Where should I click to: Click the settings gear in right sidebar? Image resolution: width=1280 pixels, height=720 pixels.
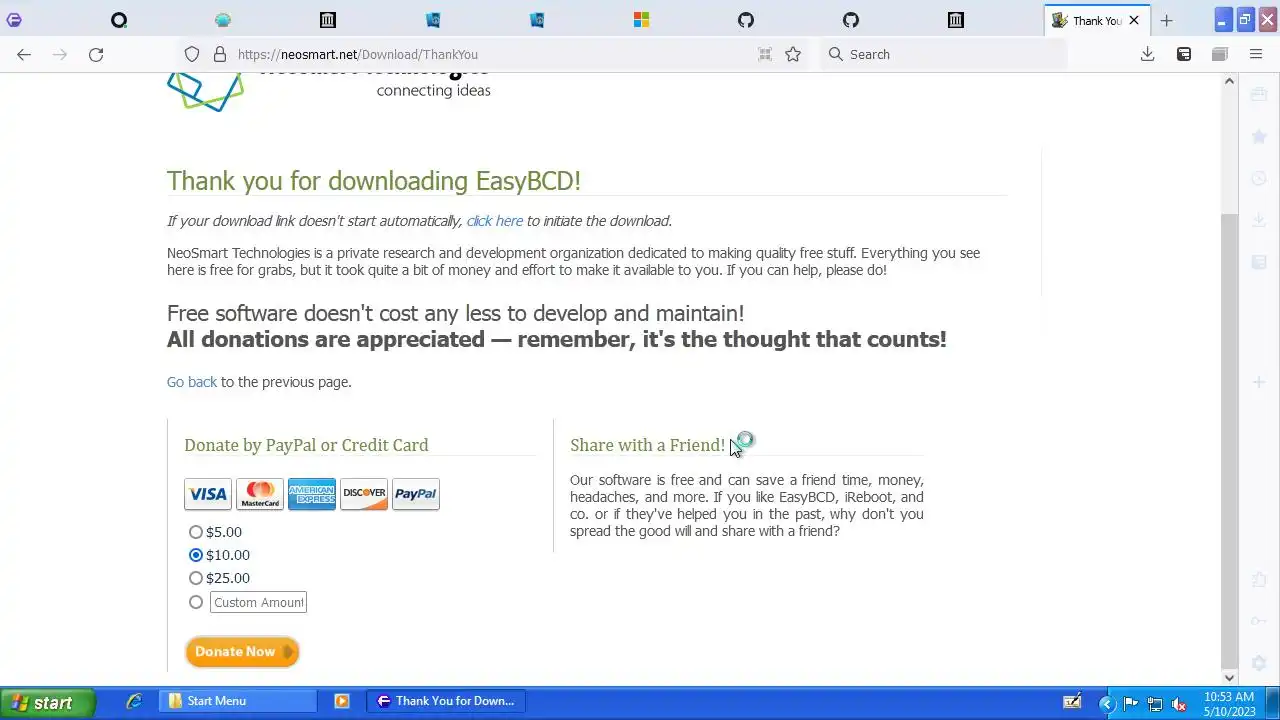1259,663
